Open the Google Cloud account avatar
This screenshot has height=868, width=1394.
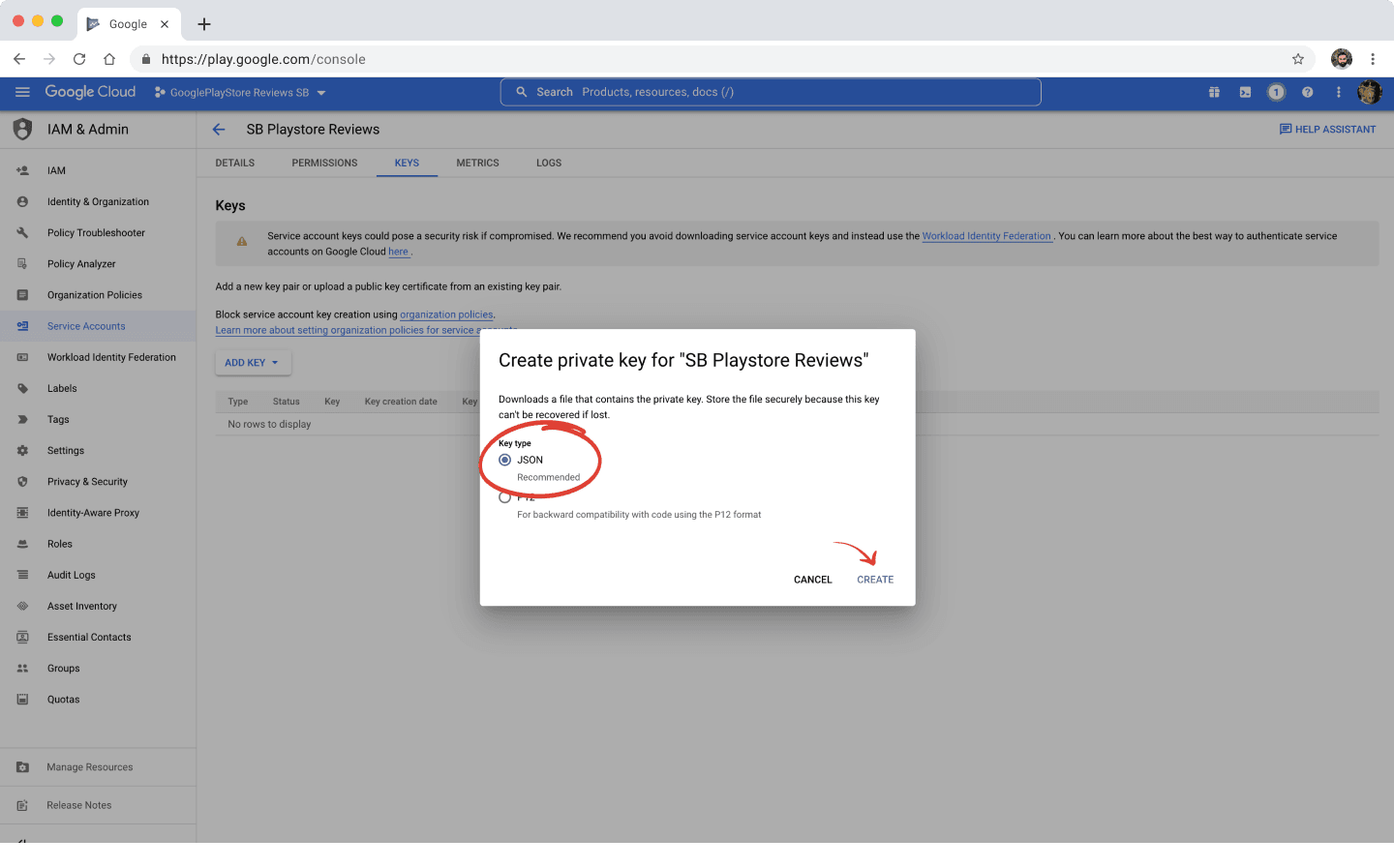[1369, 92]
